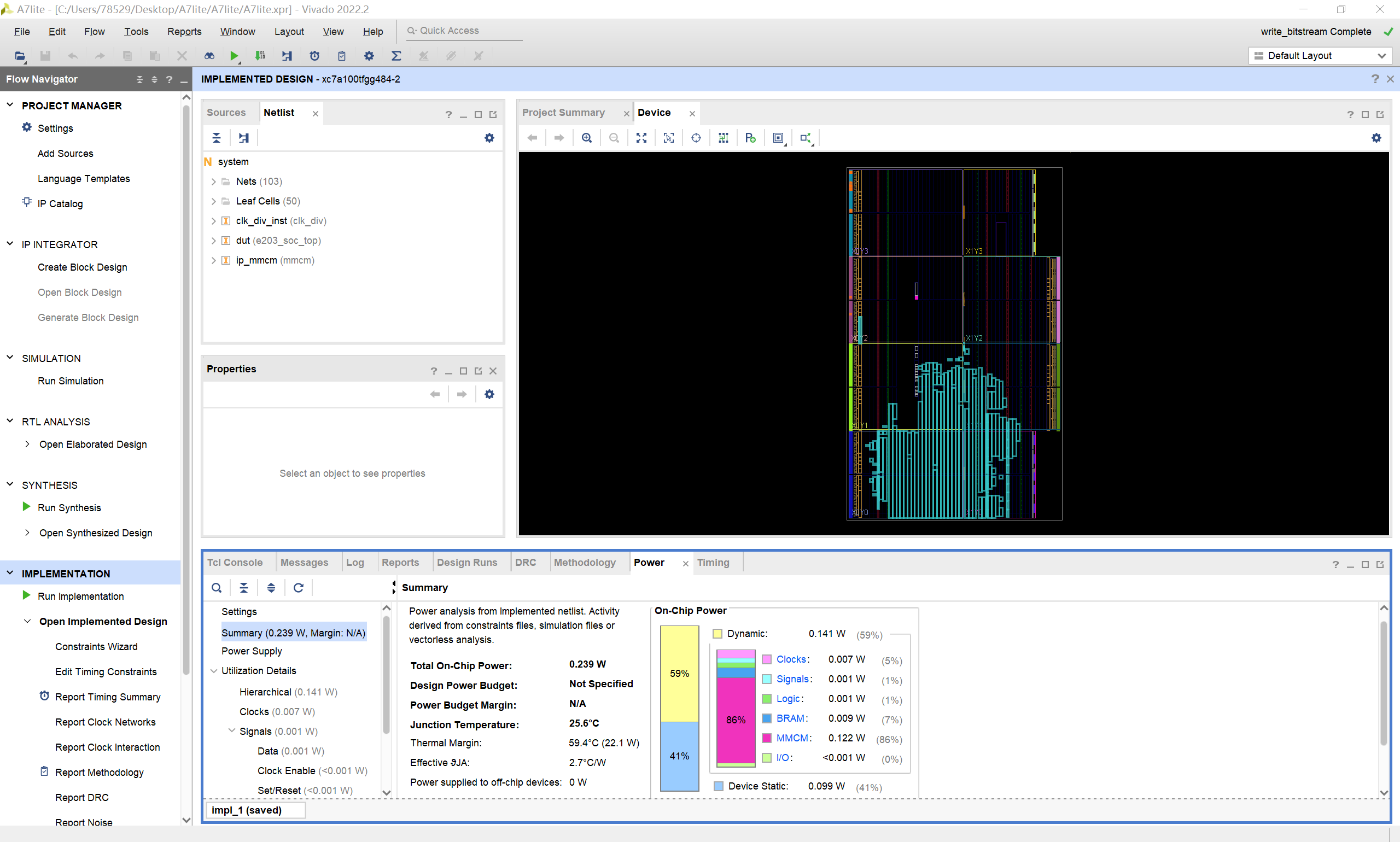Switch to the Timing tab
The height and width of the screenshot is (842, 1400).
coord(713,562)
